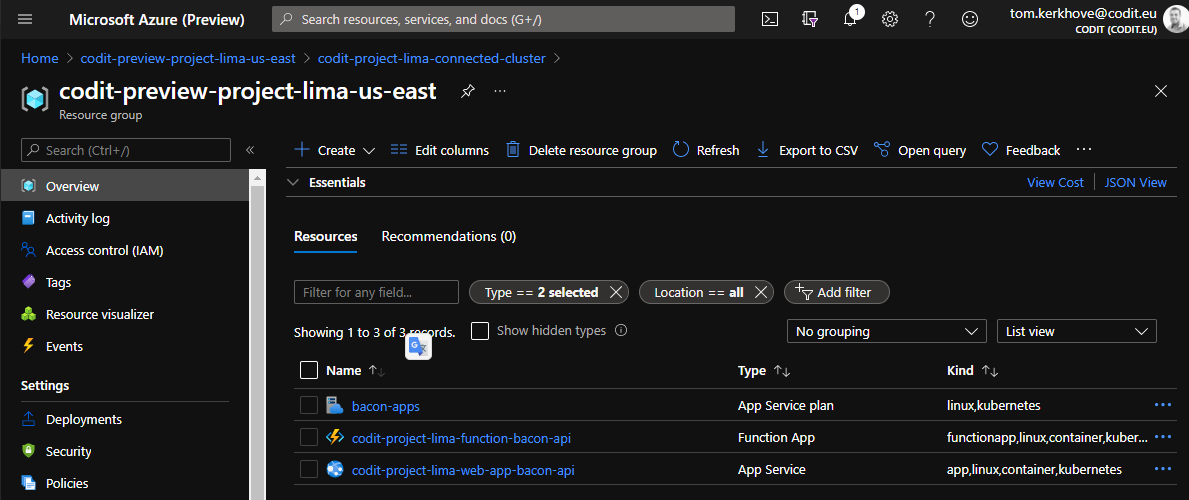Edit the Type == 2 selected filter

[541, 292]
